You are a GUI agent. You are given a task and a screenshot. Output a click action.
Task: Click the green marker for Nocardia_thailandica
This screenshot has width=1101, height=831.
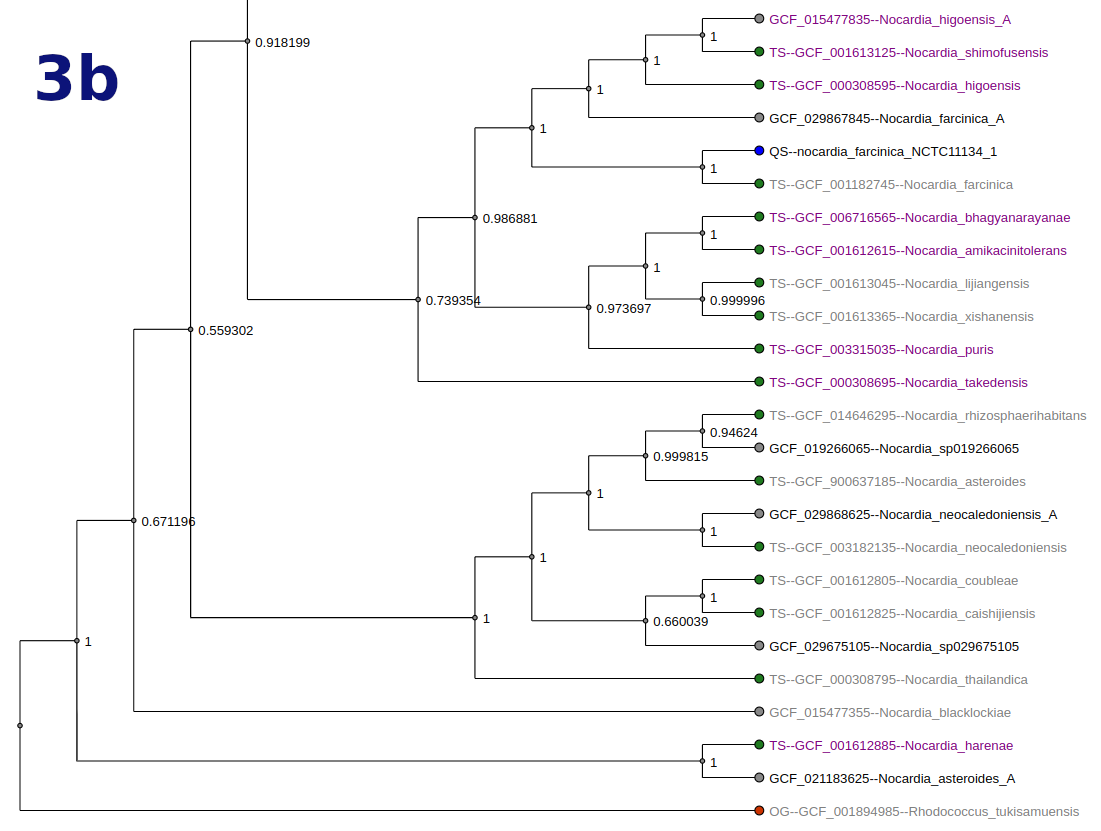[x=759, y=679]
